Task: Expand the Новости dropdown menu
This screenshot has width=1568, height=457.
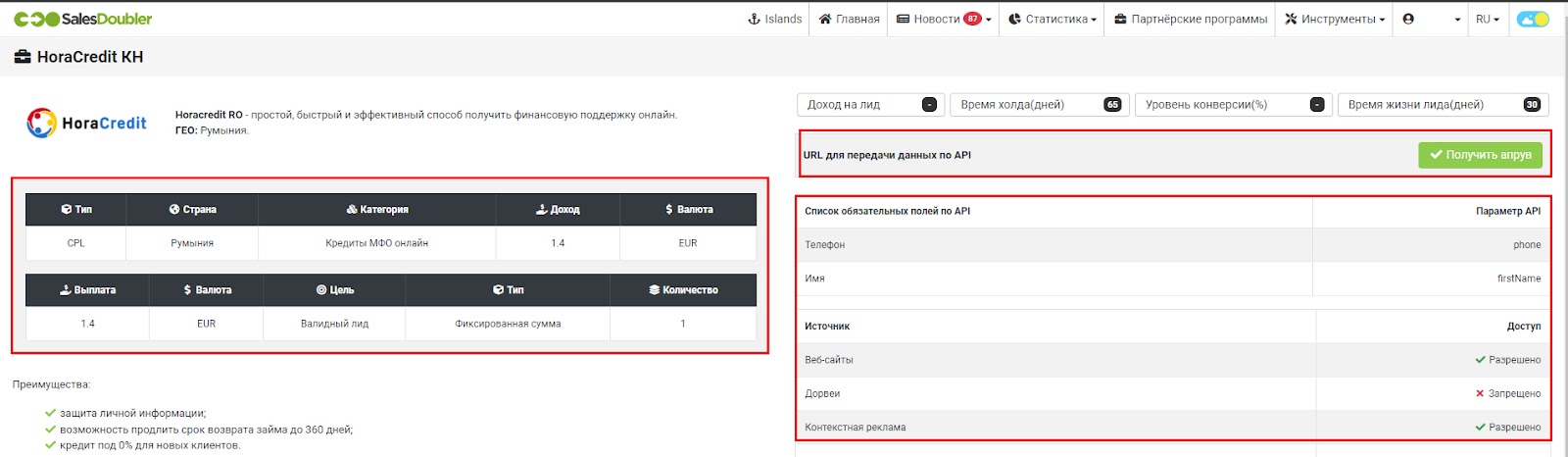Action: click(x=944, y=19)
